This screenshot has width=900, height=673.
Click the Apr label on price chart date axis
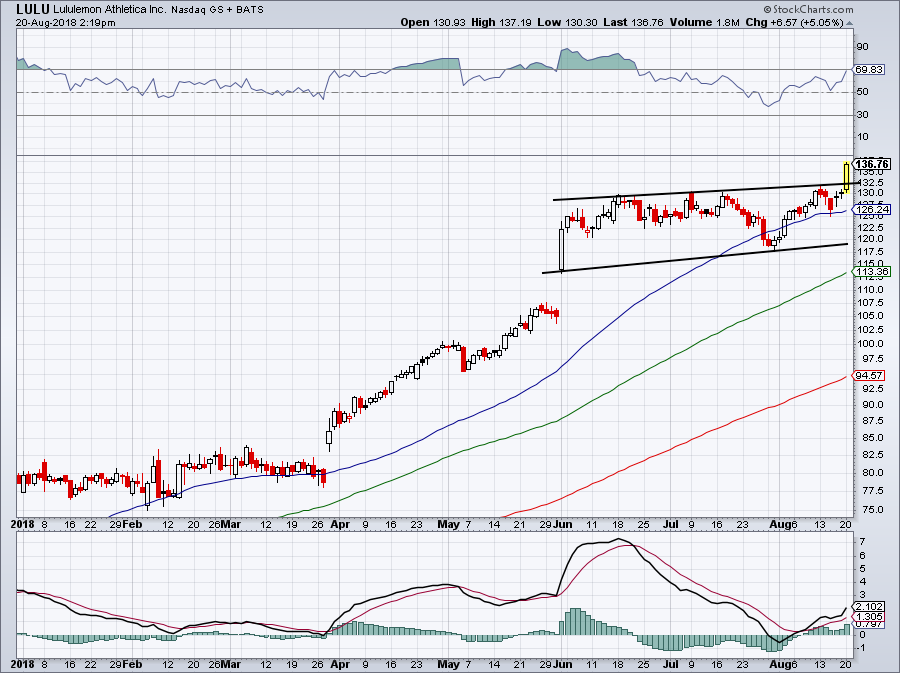[x=340, y=524]
